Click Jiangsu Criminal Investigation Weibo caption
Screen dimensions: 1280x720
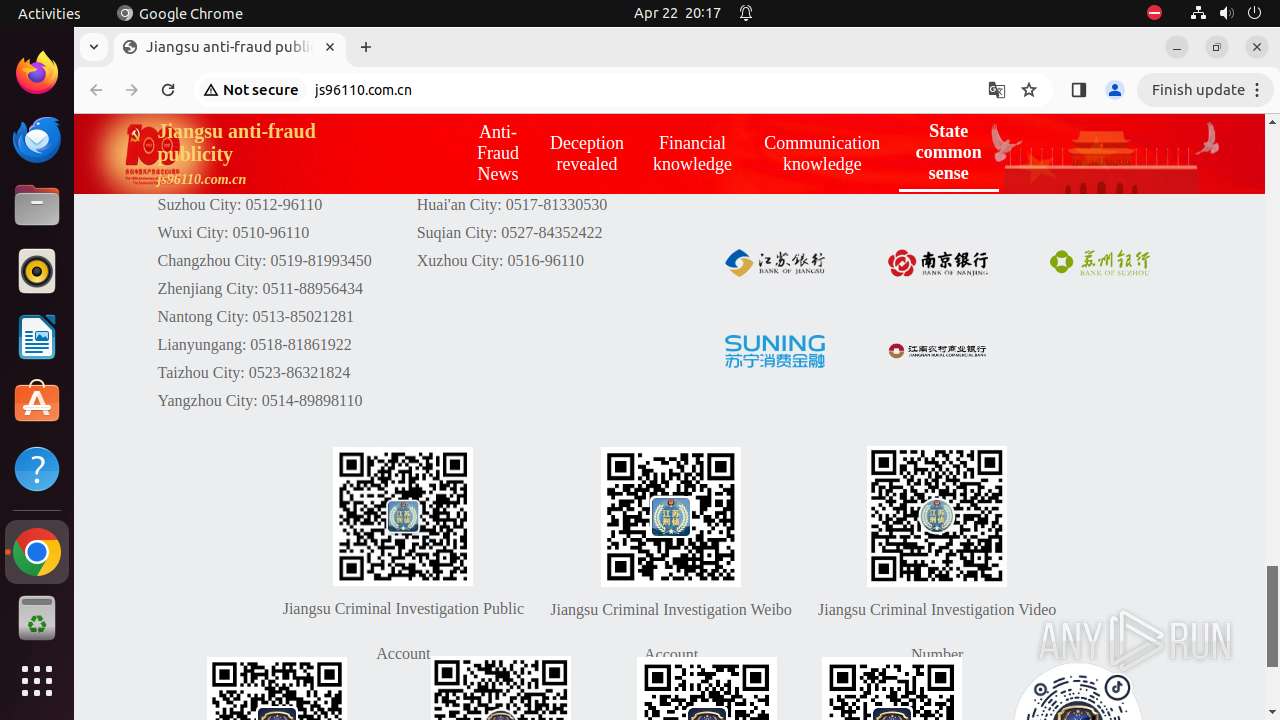[671, 610]
